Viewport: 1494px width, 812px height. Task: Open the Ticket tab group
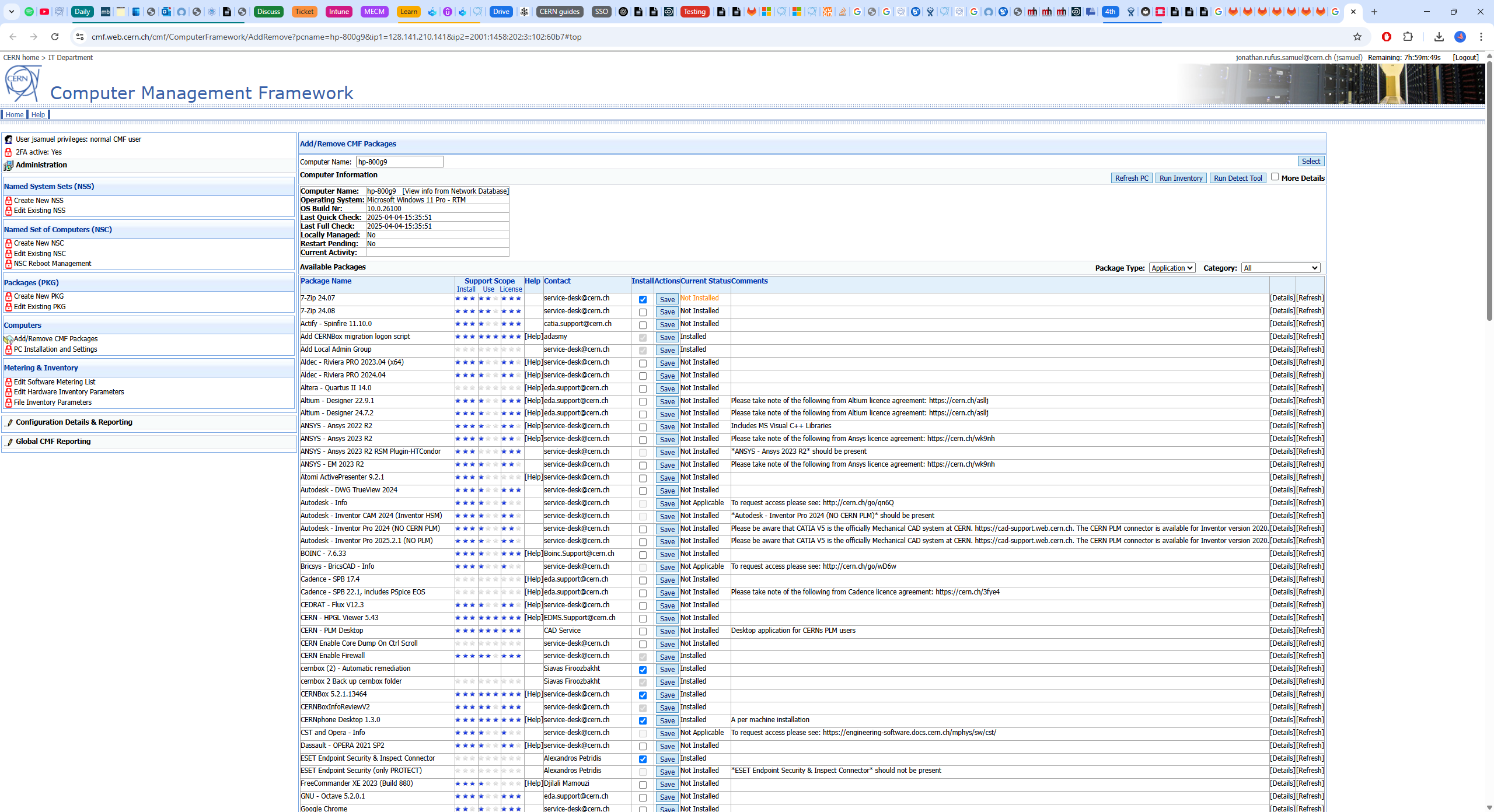304,12
